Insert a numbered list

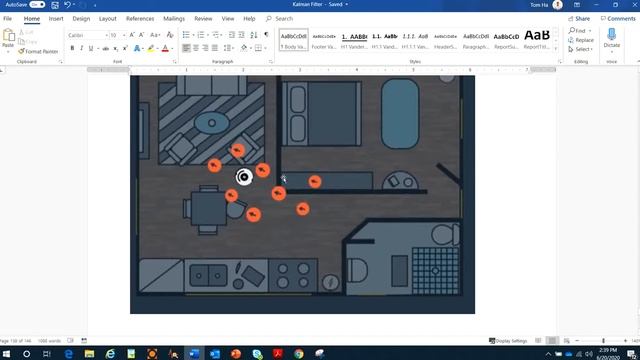[x=201, y=35]
